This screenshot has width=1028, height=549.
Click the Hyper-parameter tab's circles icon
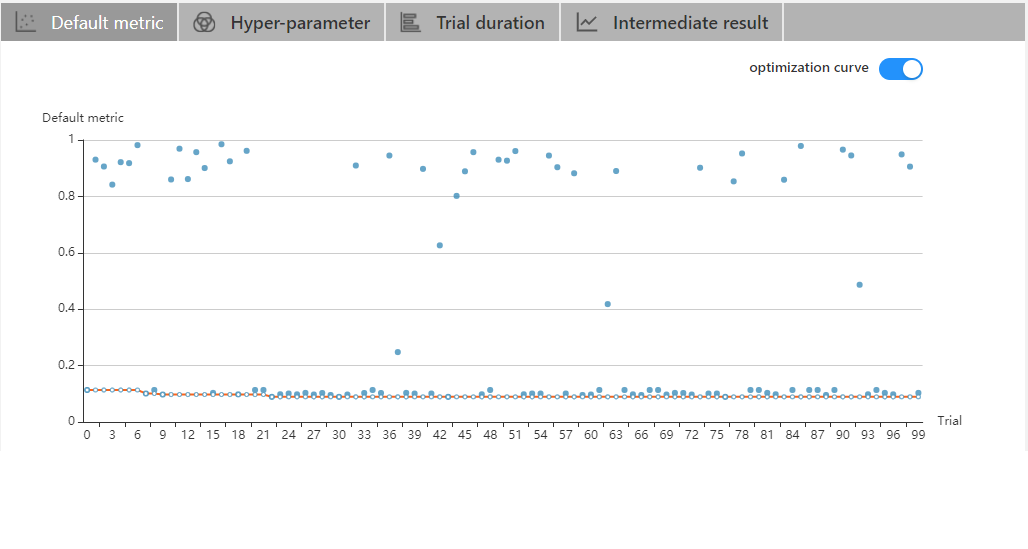[204, 22]
